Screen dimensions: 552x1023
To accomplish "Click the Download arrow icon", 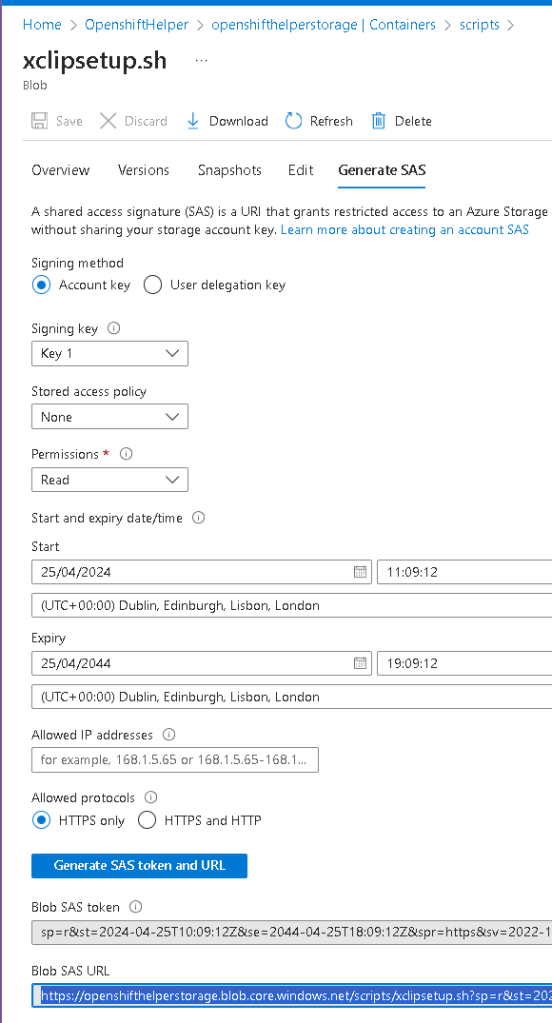I will click(192, 121).
